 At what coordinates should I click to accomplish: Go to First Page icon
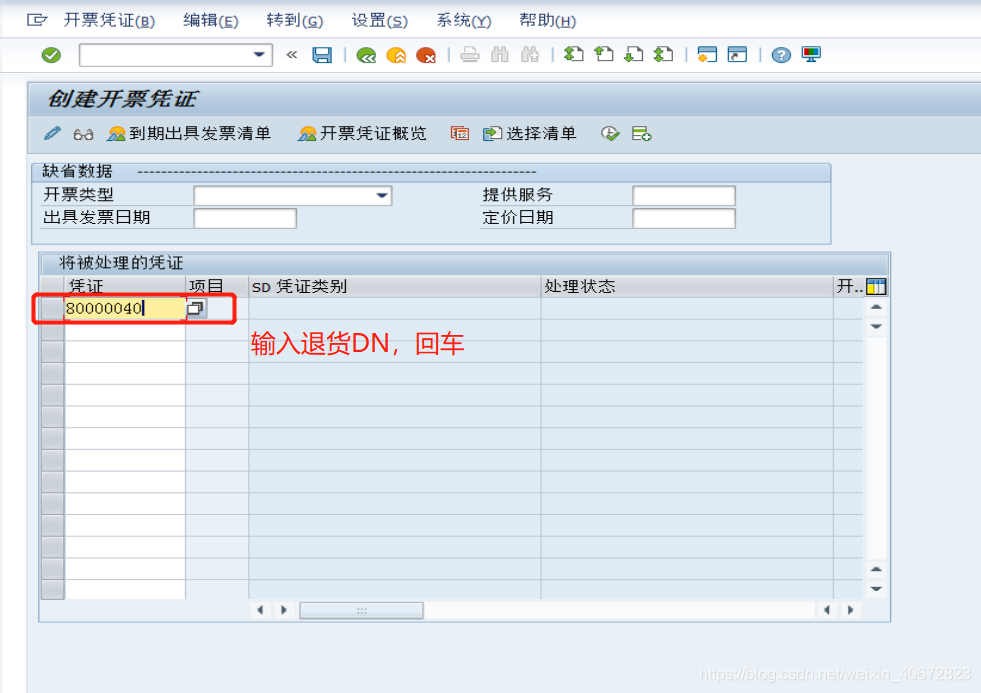pos(574,54)
